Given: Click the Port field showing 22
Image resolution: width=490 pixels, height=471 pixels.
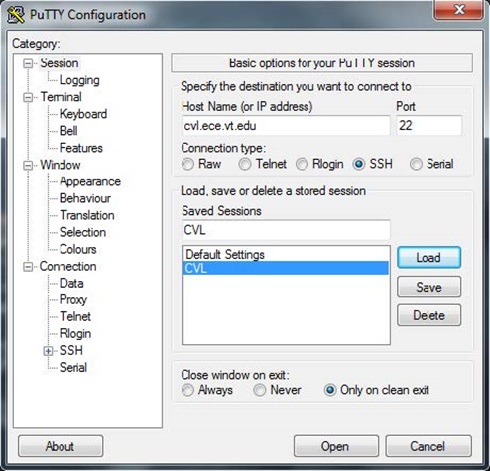Looking at the screenshot, I should [429, 126].
